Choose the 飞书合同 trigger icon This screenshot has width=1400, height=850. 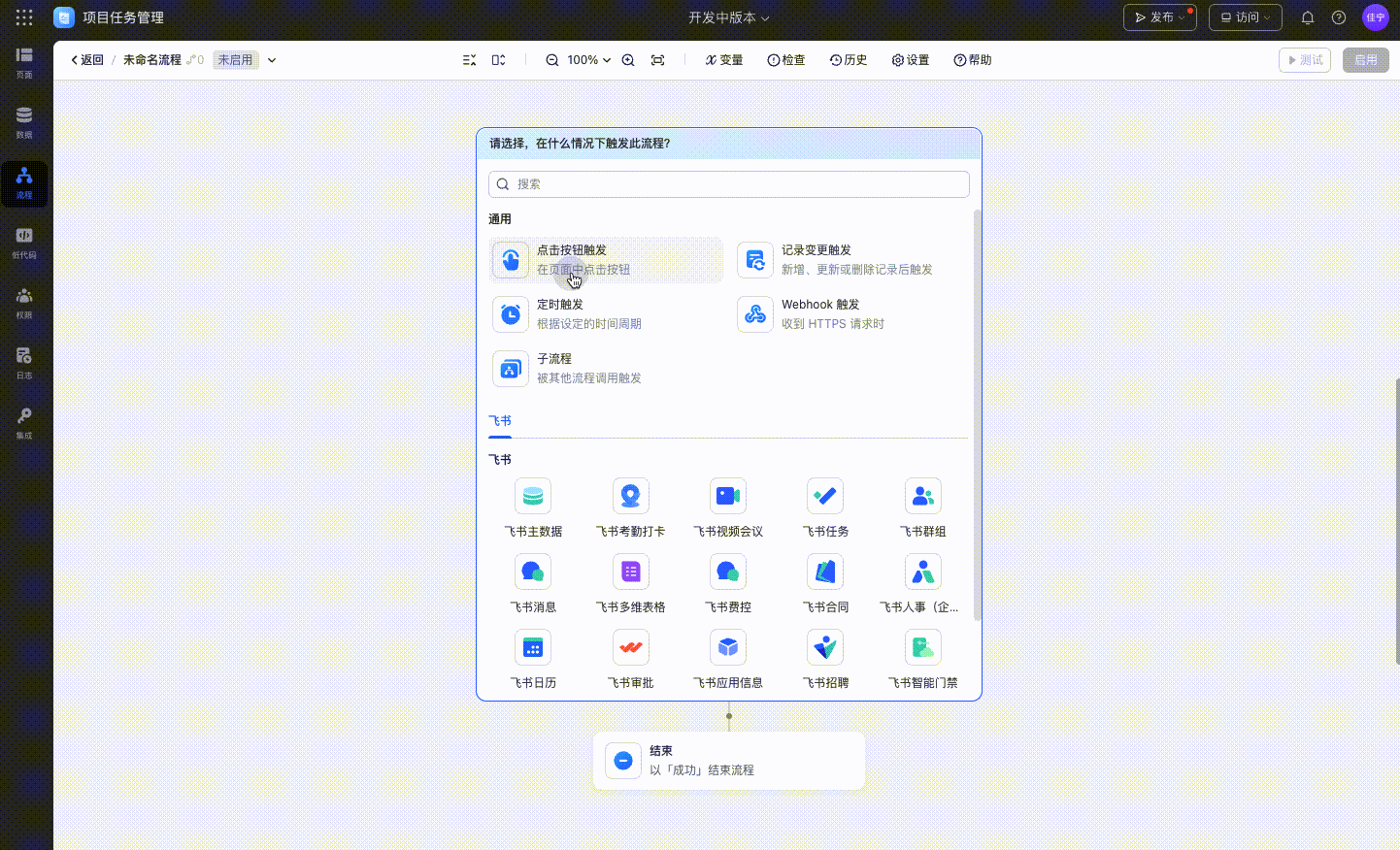pos(825,572)
